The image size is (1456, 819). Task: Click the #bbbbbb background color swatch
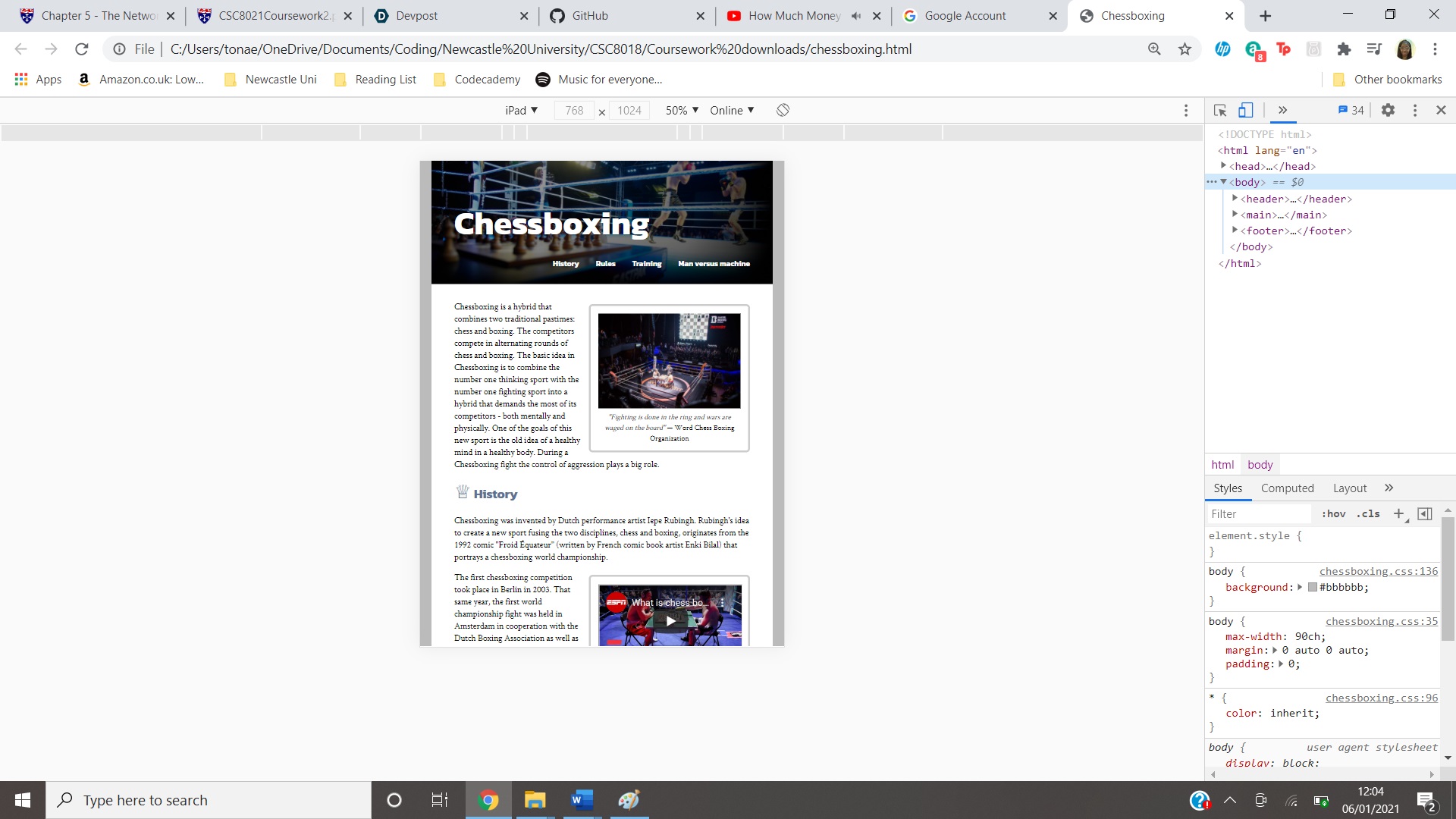(x=1313, y=588)
